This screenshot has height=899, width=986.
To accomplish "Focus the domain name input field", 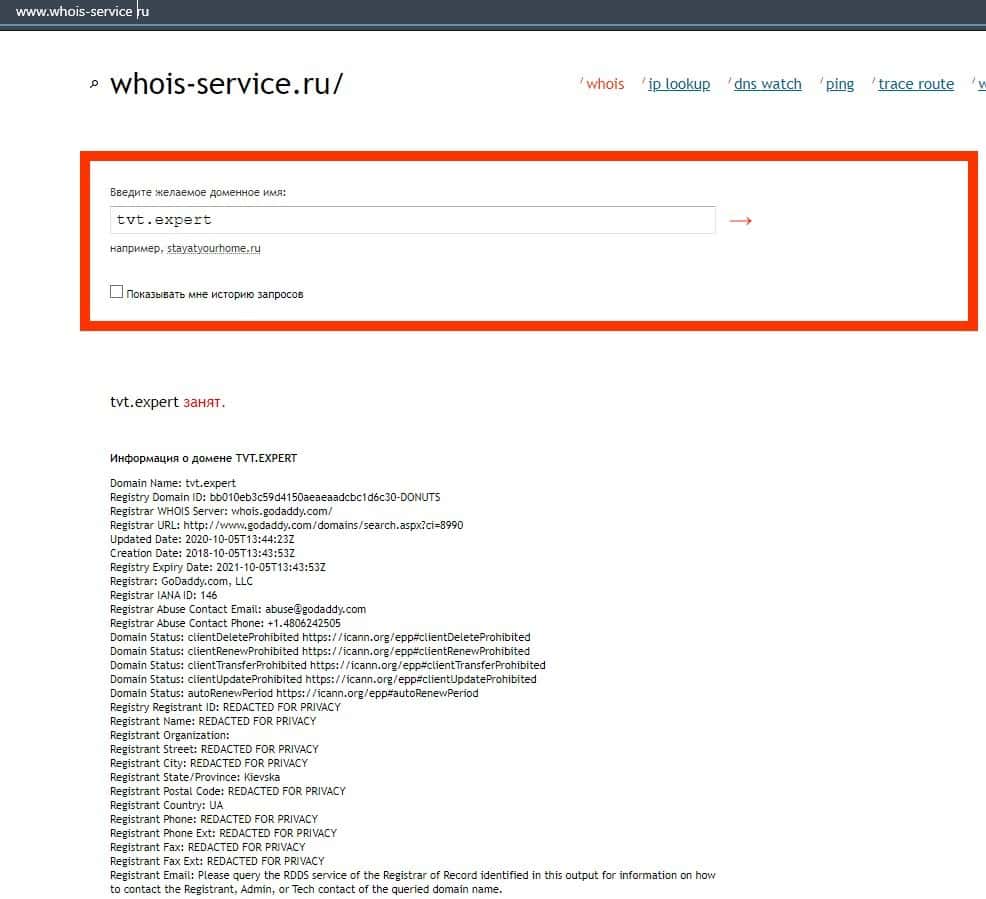I will tap(413, 220).
